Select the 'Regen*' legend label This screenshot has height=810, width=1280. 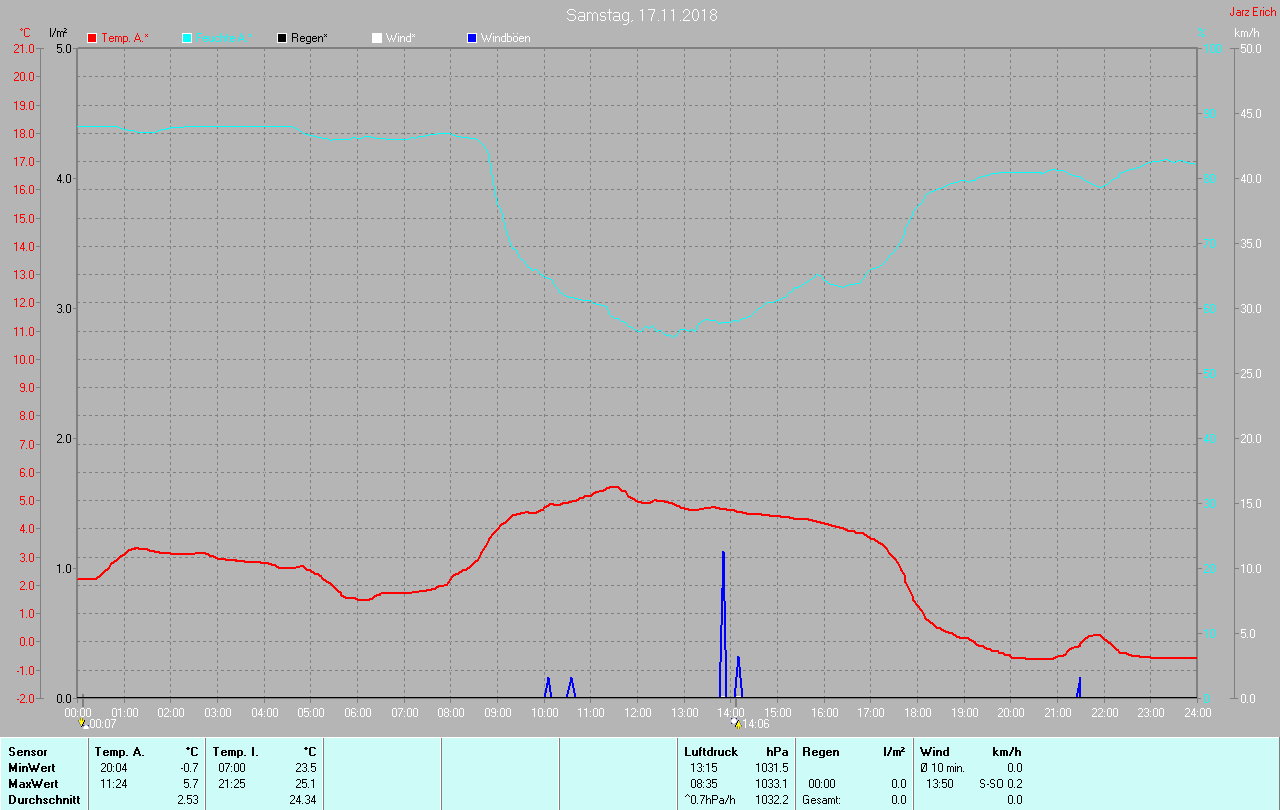coord(310,38)
